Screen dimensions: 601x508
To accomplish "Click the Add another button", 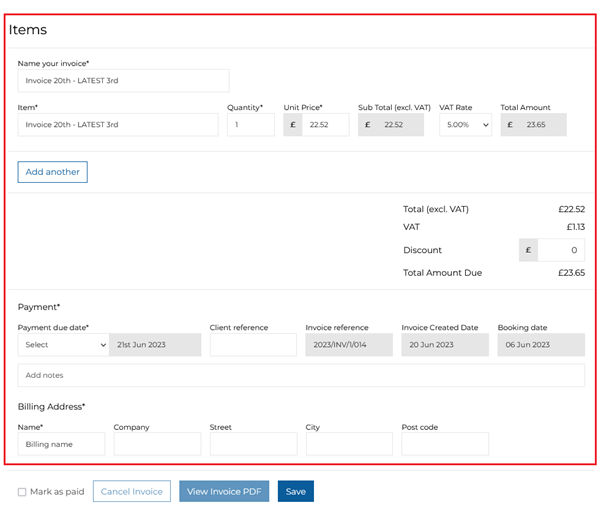I will point(53,172).
